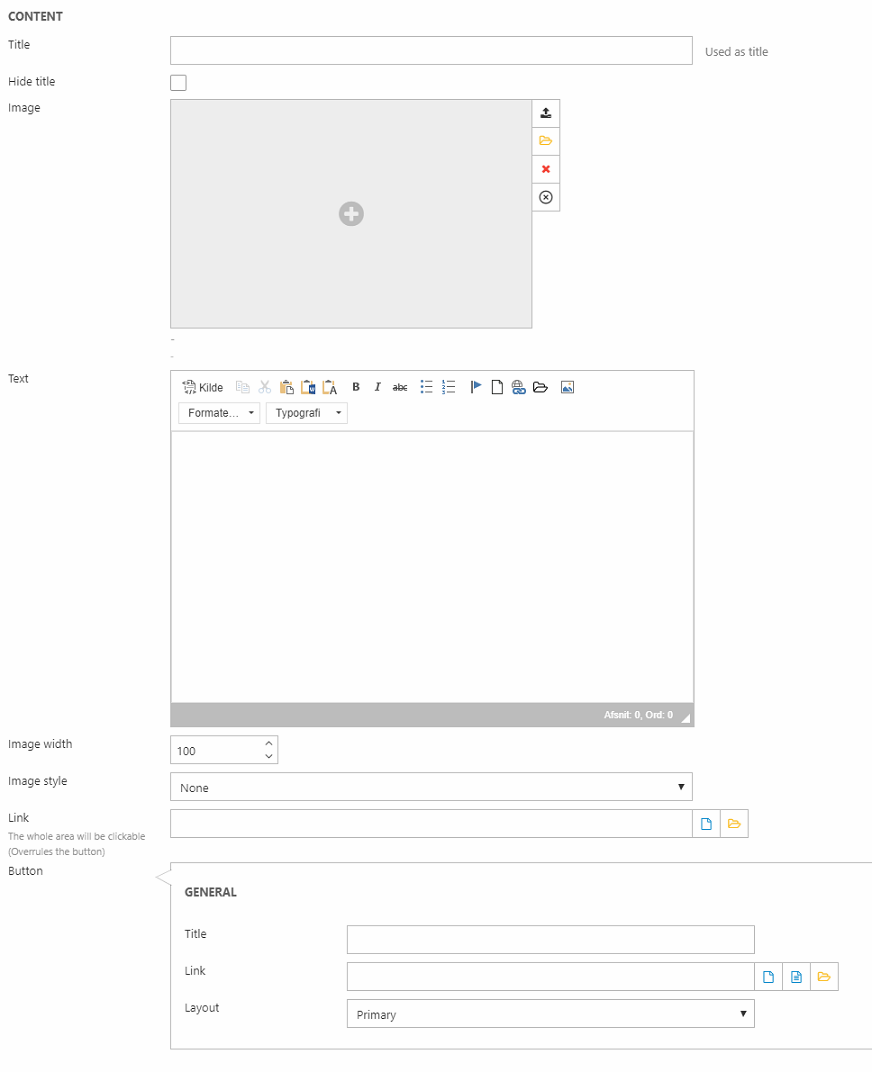Click the blank page icon in editor toolbar
The image size is (872, 1072).
[x=497, y=387]
